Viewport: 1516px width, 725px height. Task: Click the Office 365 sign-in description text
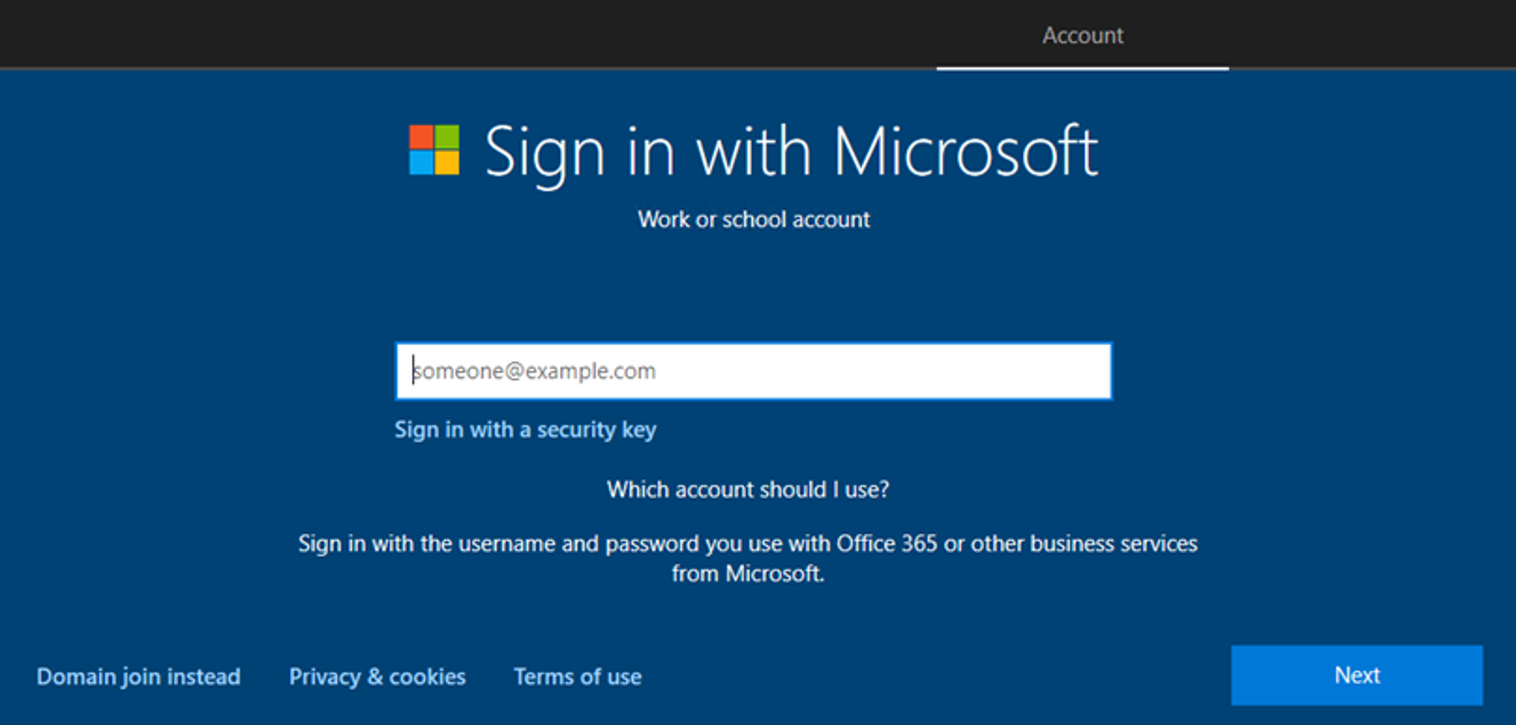click(x=748, y=559)
